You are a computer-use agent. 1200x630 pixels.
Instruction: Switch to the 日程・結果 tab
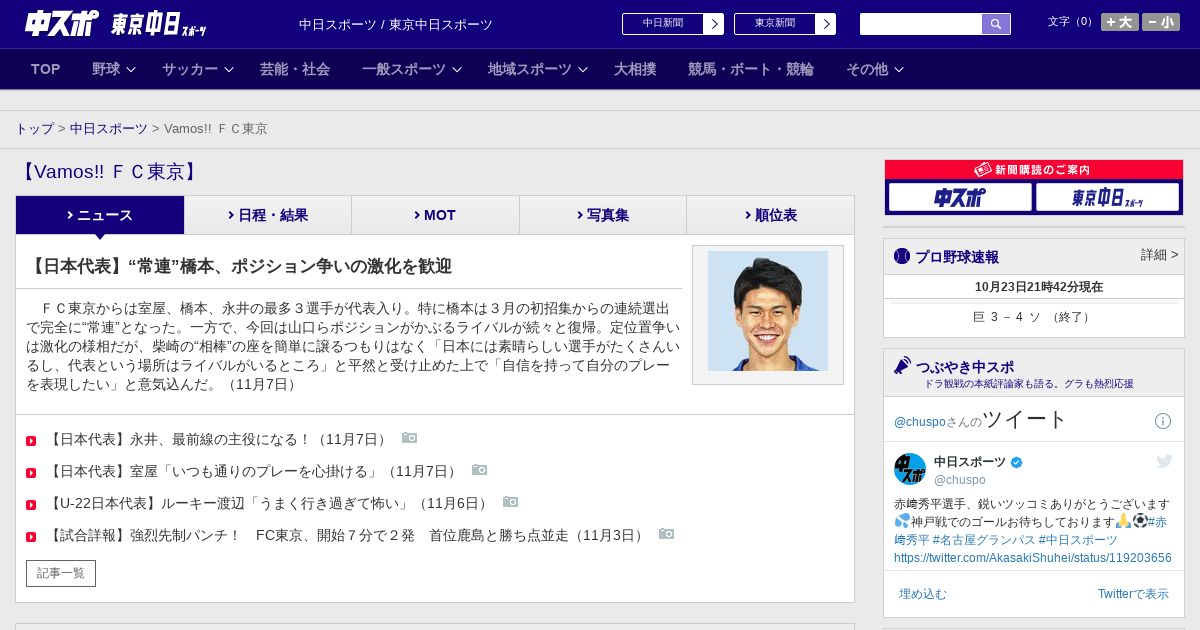click(268, 215)
